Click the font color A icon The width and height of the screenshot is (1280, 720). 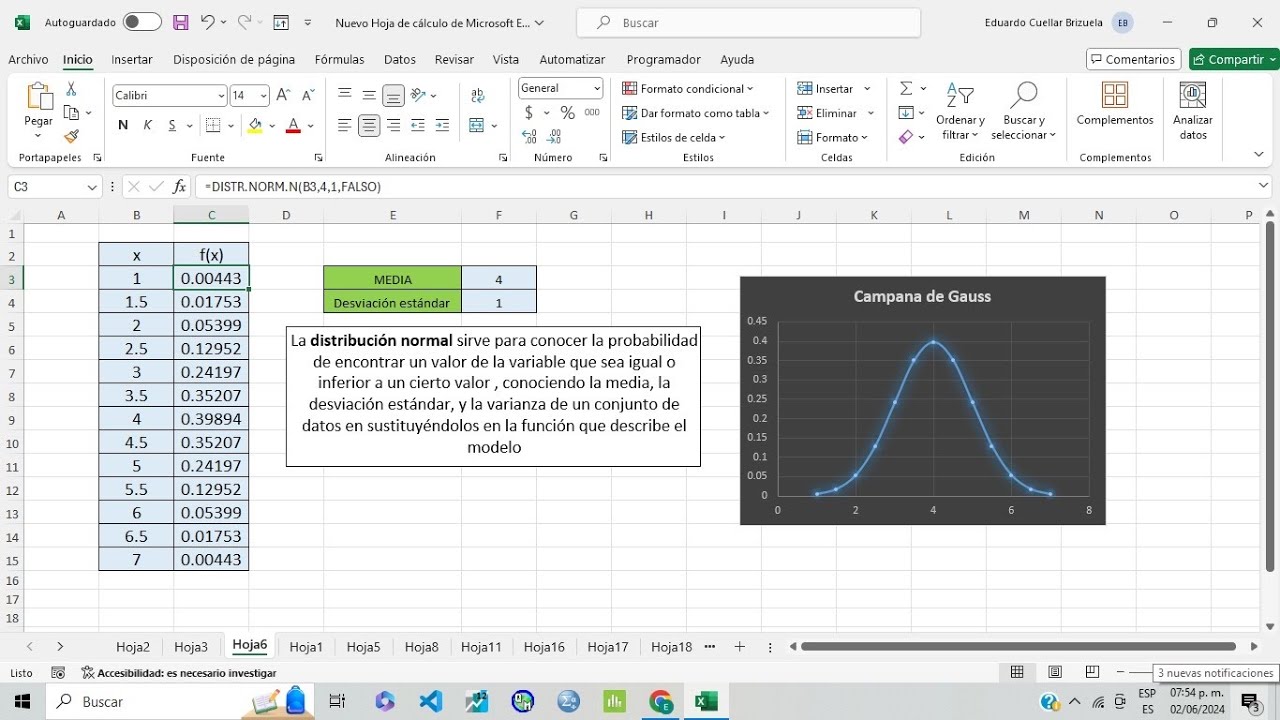293,125
